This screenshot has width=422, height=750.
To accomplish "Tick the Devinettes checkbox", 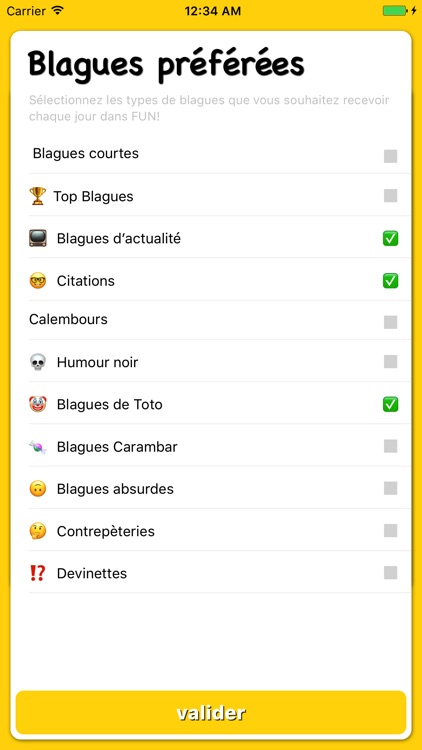I will pos(390,573).
